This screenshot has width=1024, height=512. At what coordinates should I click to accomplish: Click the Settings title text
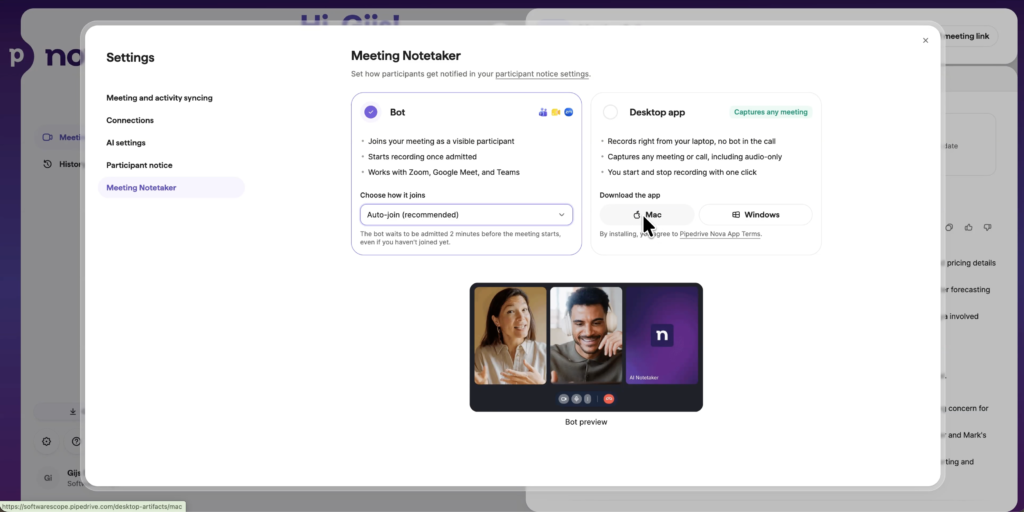click(131, 57)
